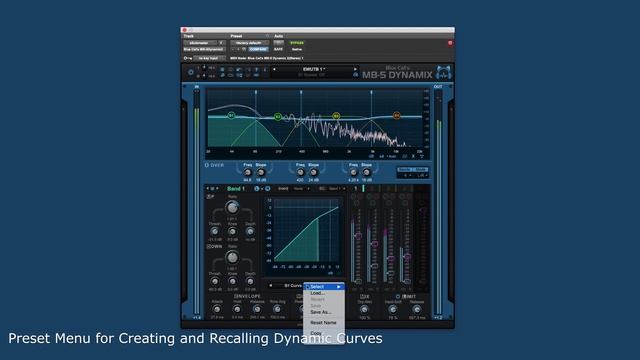Click the COMPARE button in plugin header

(258, 49)
